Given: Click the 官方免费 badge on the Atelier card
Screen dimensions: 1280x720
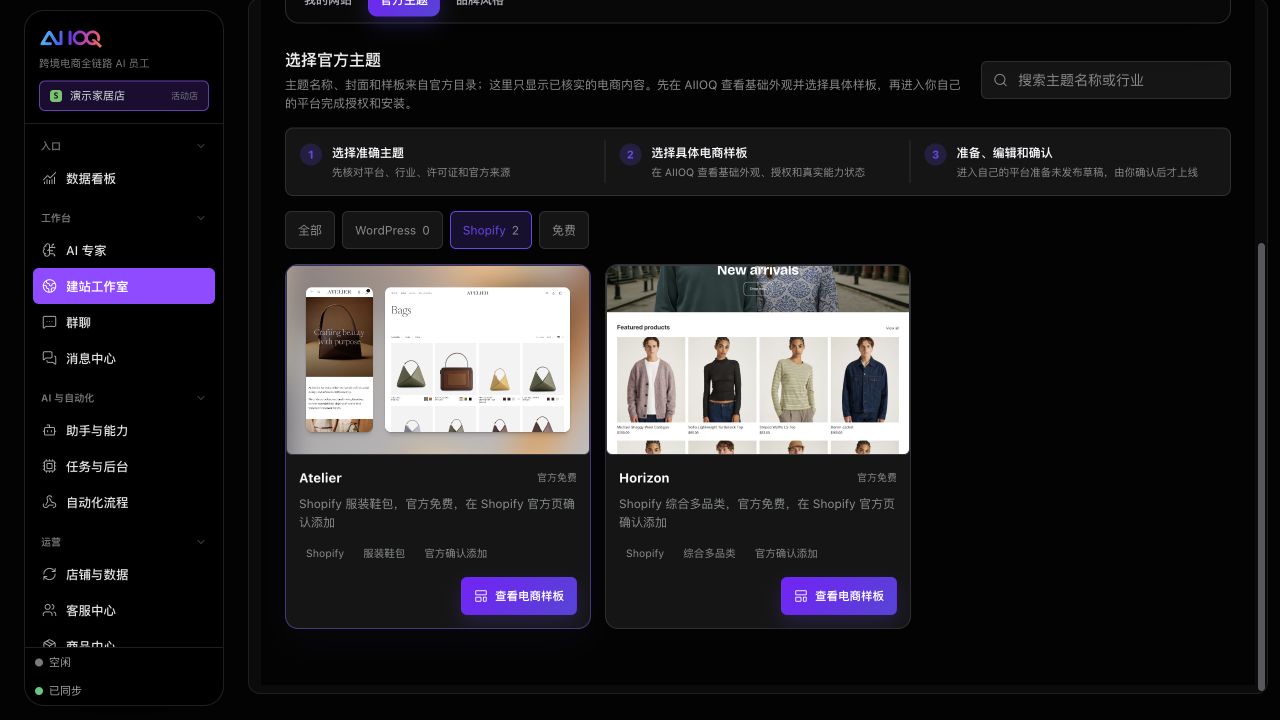Looking at the screenshot, I should pos(557,478).
